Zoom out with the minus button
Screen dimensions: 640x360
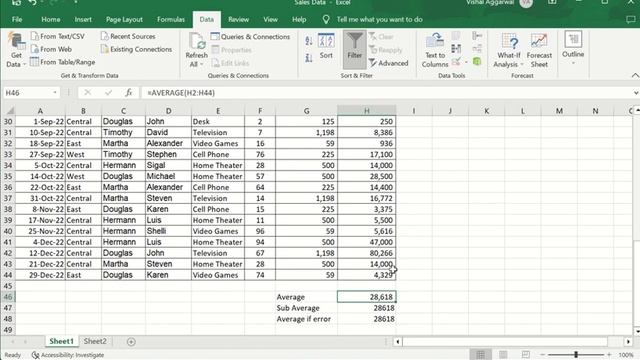[x=542, y=355]
